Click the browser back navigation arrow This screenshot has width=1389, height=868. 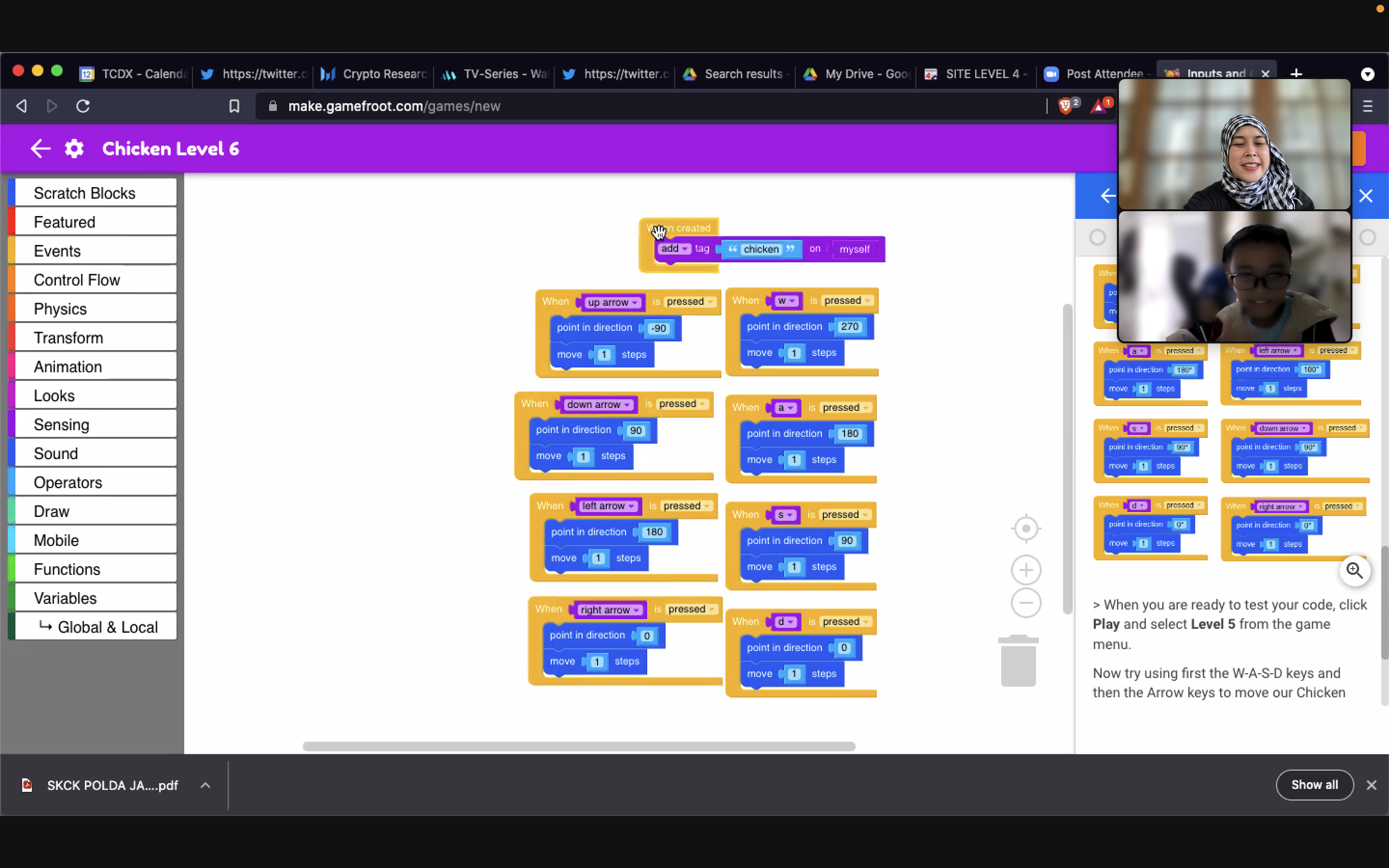pyautogui.click(x=22, y=106)
